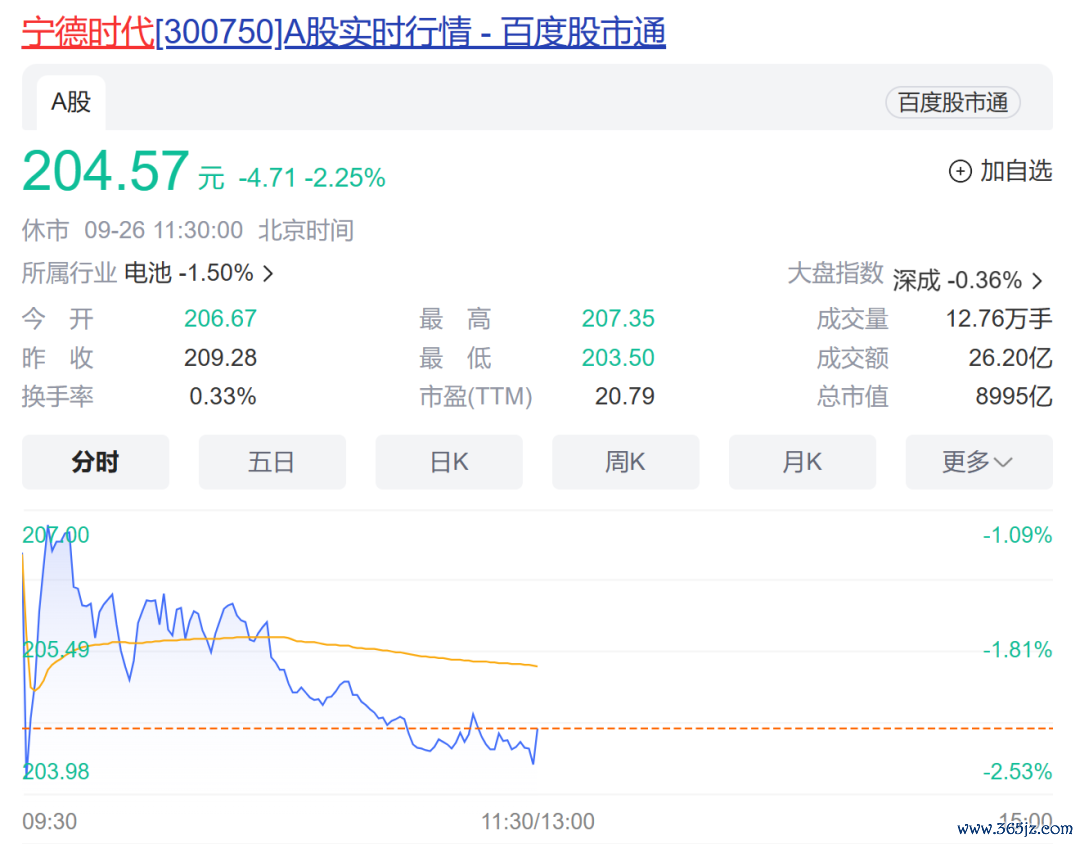
Task: Click the 205.49 chart axis label
Action: [56, 649]
